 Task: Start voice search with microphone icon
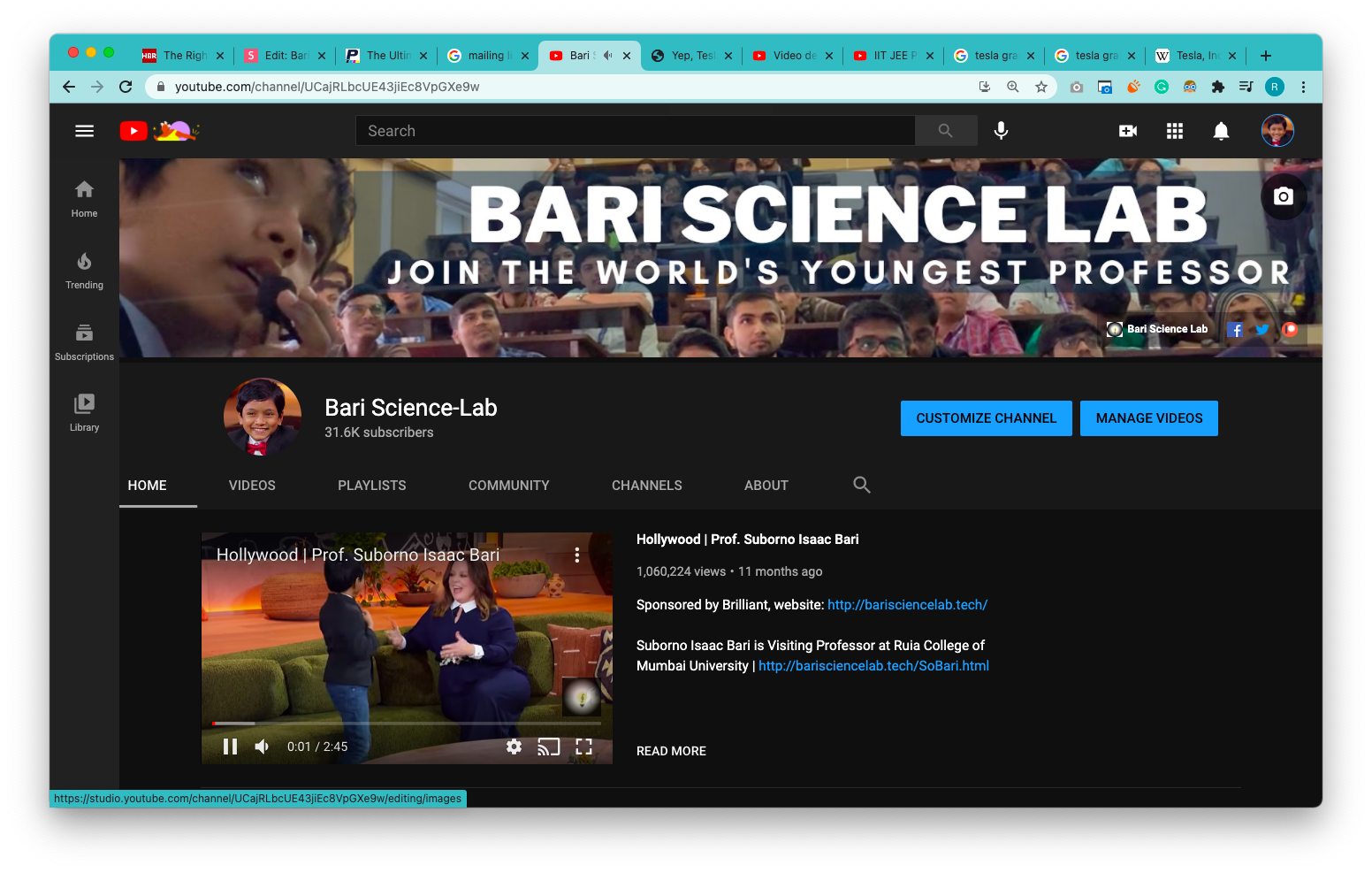1001,131
